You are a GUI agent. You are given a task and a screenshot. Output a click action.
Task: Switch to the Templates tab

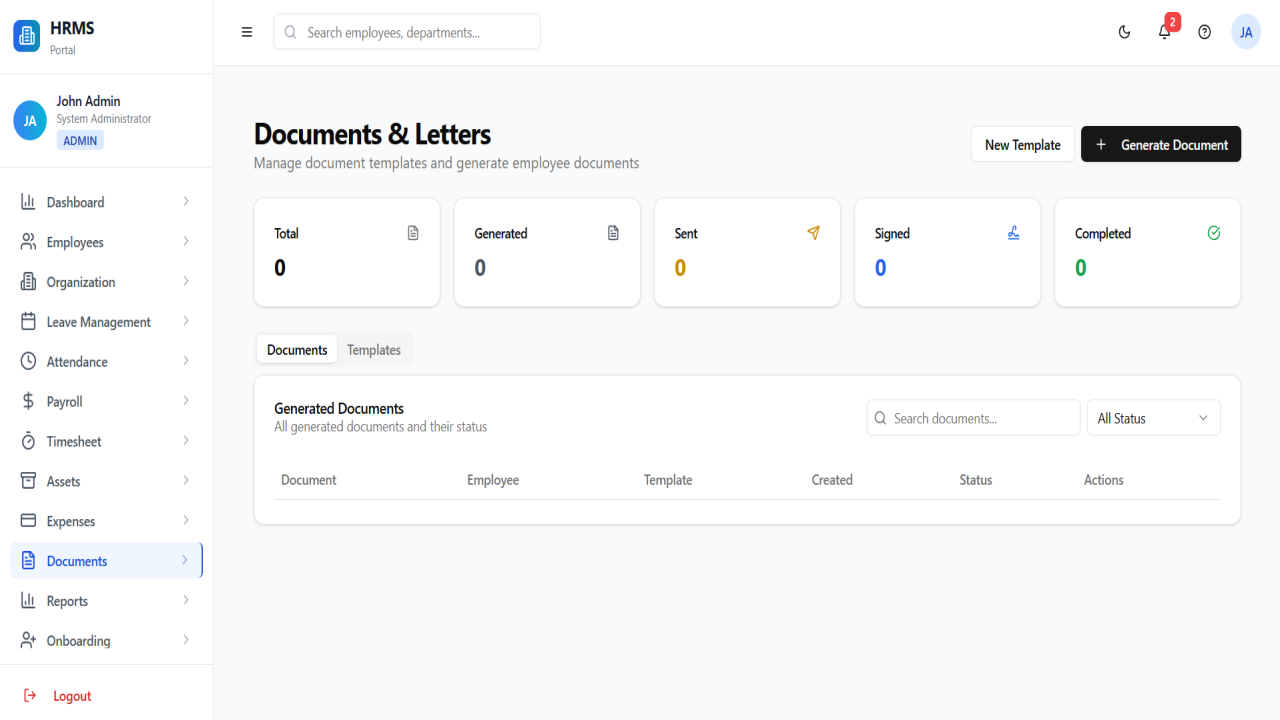(374, 350)
